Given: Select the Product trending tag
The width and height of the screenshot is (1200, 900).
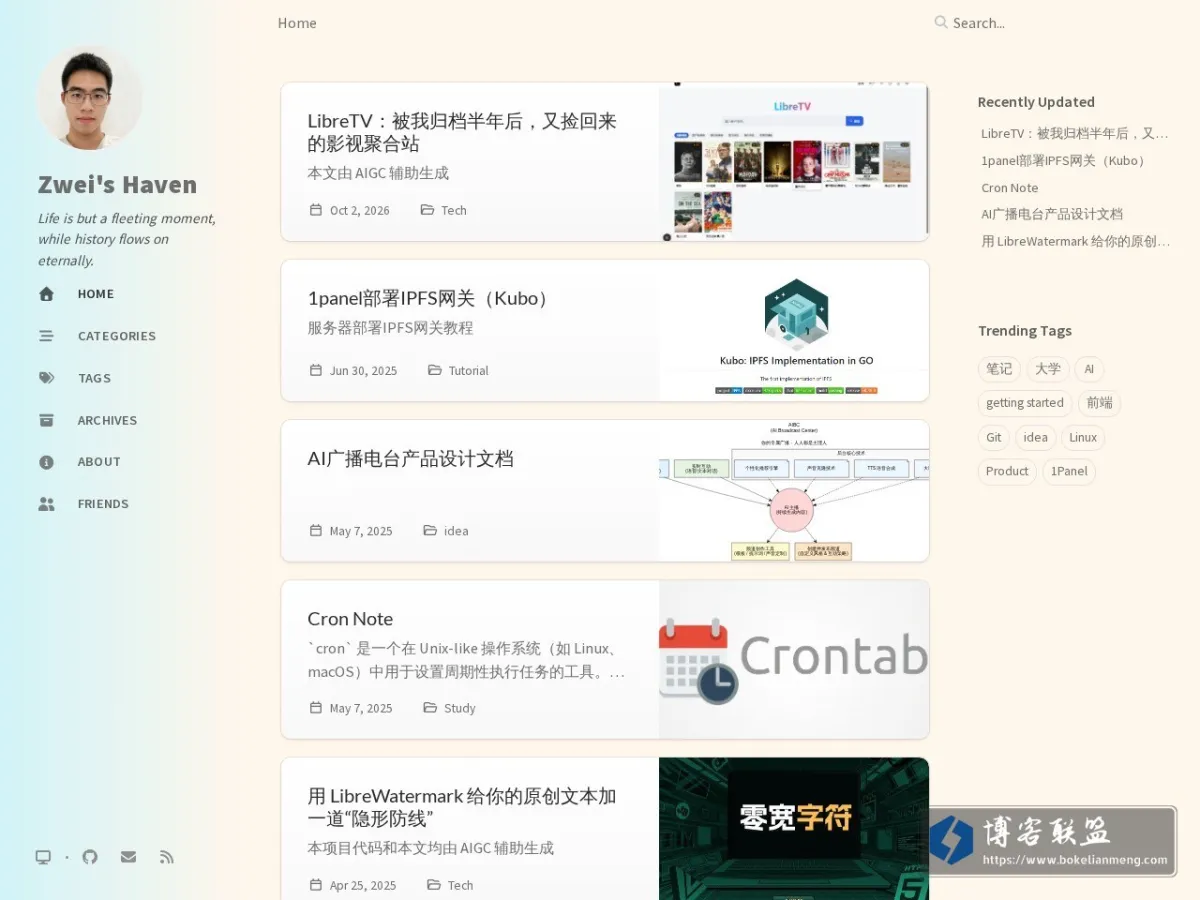Looking at the screenshot, I should point(1007,471).
